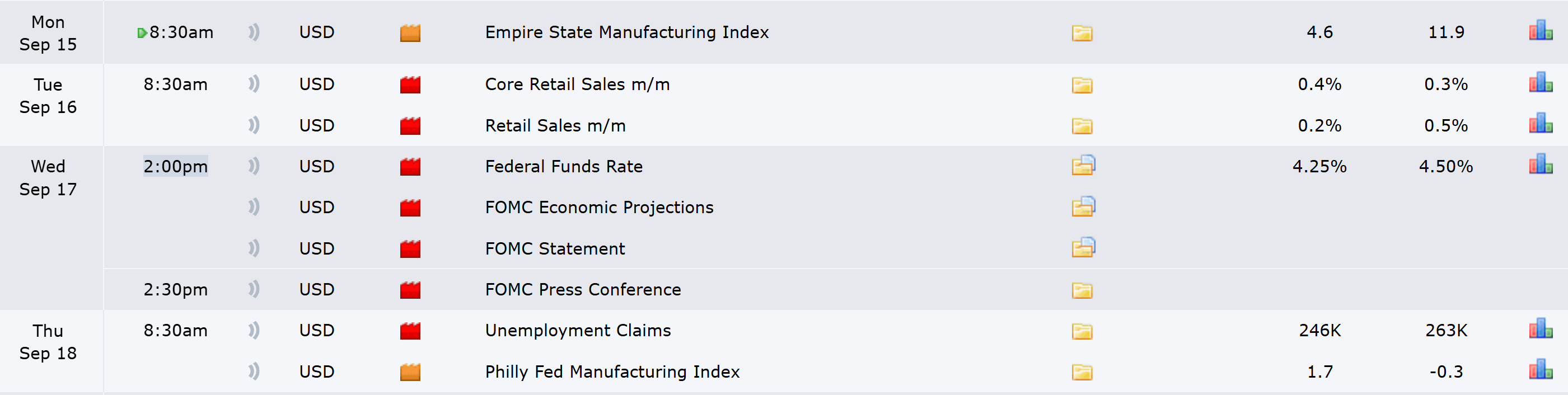Open Federal Funds Rate graph icon

pos(1540,165)
